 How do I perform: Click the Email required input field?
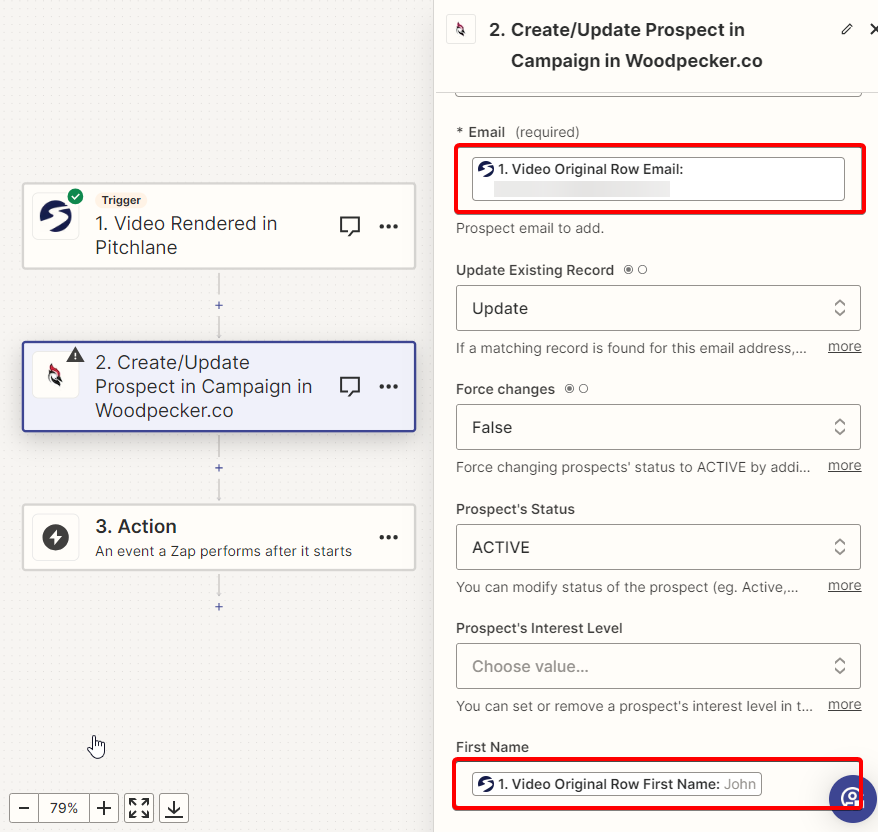(x=658, y=179)
